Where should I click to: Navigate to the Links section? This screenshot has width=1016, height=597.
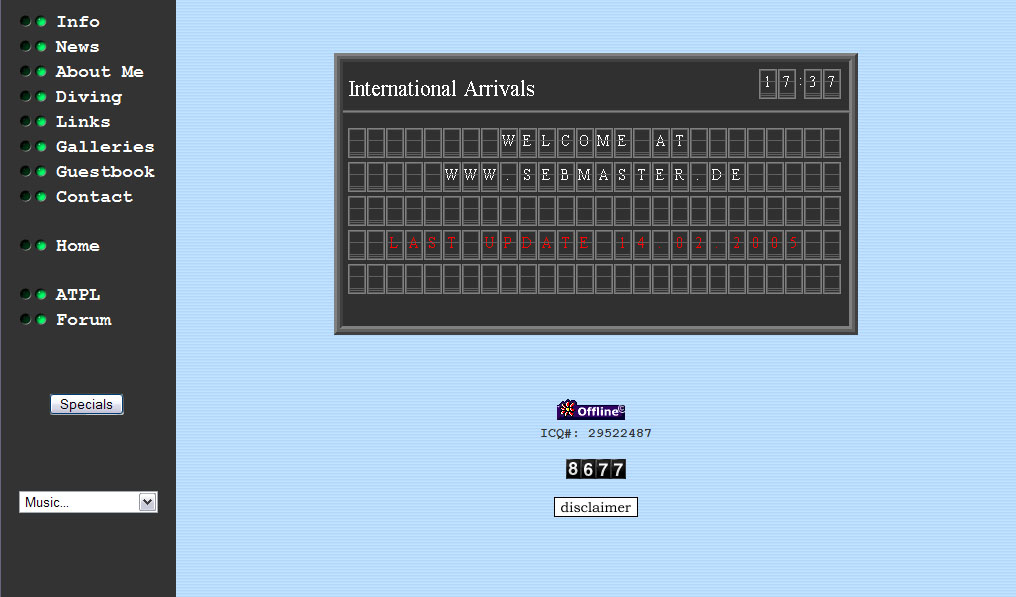coord(83,122)
